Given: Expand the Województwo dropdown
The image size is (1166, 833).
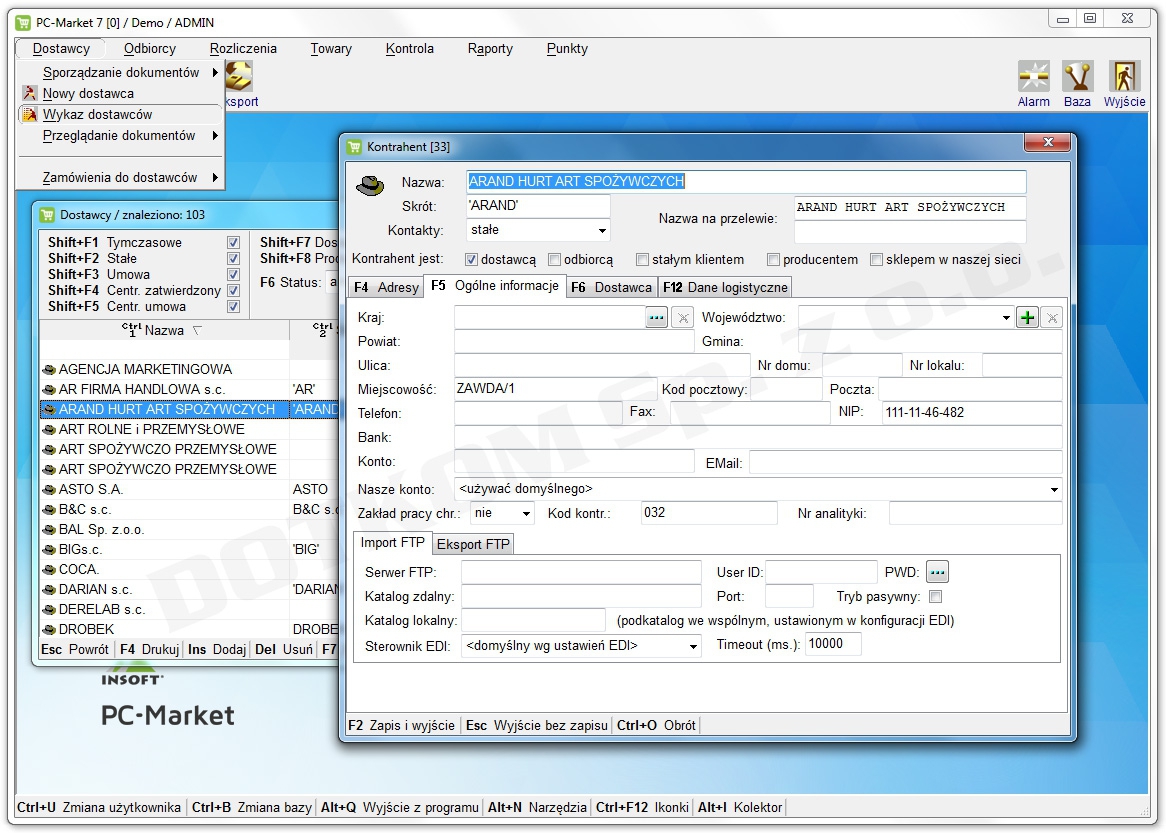Looking at the screenshot, I should (x=1006, y=318).
